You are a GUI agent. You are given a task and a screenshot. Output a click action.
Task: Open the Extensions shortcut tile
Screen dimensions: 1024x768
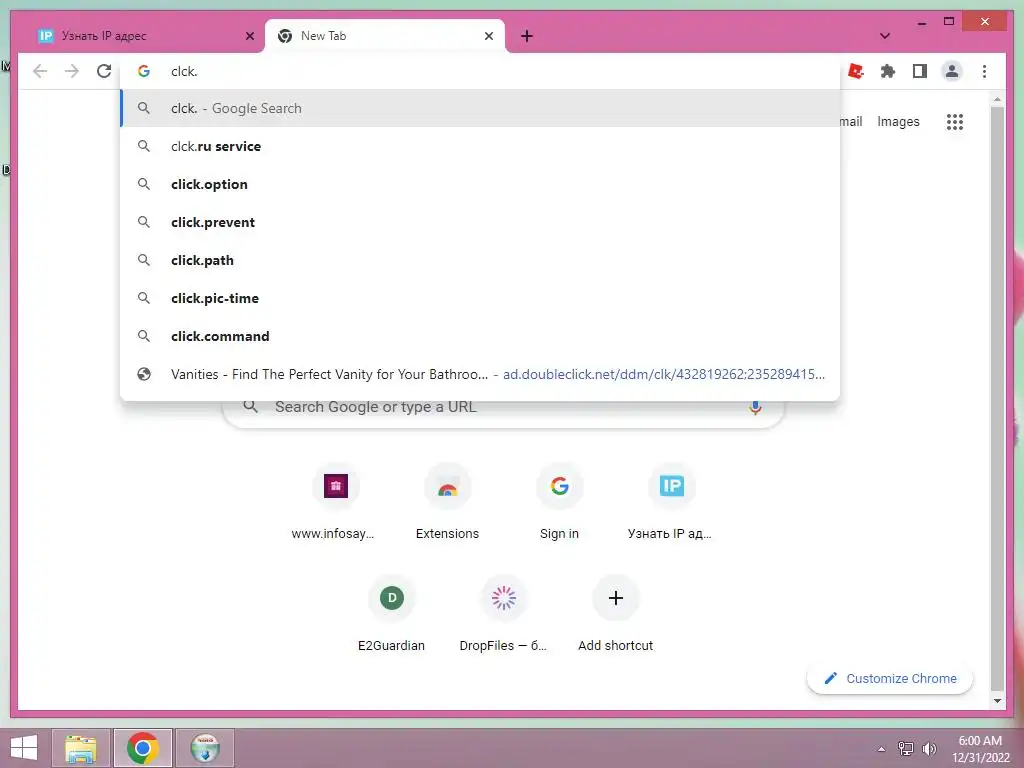point(447,503)
